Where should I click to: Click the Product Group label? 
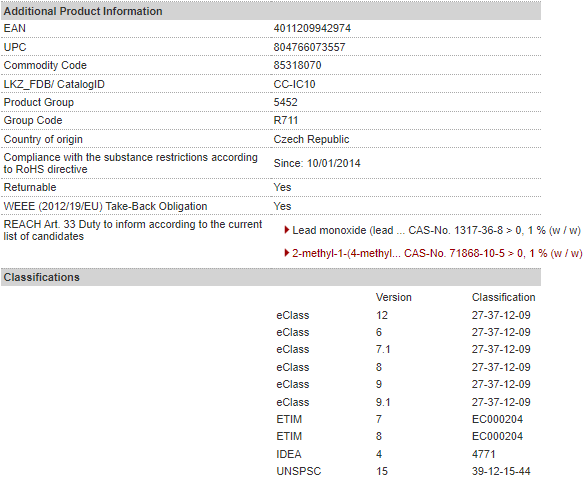(x=38, y=102)
